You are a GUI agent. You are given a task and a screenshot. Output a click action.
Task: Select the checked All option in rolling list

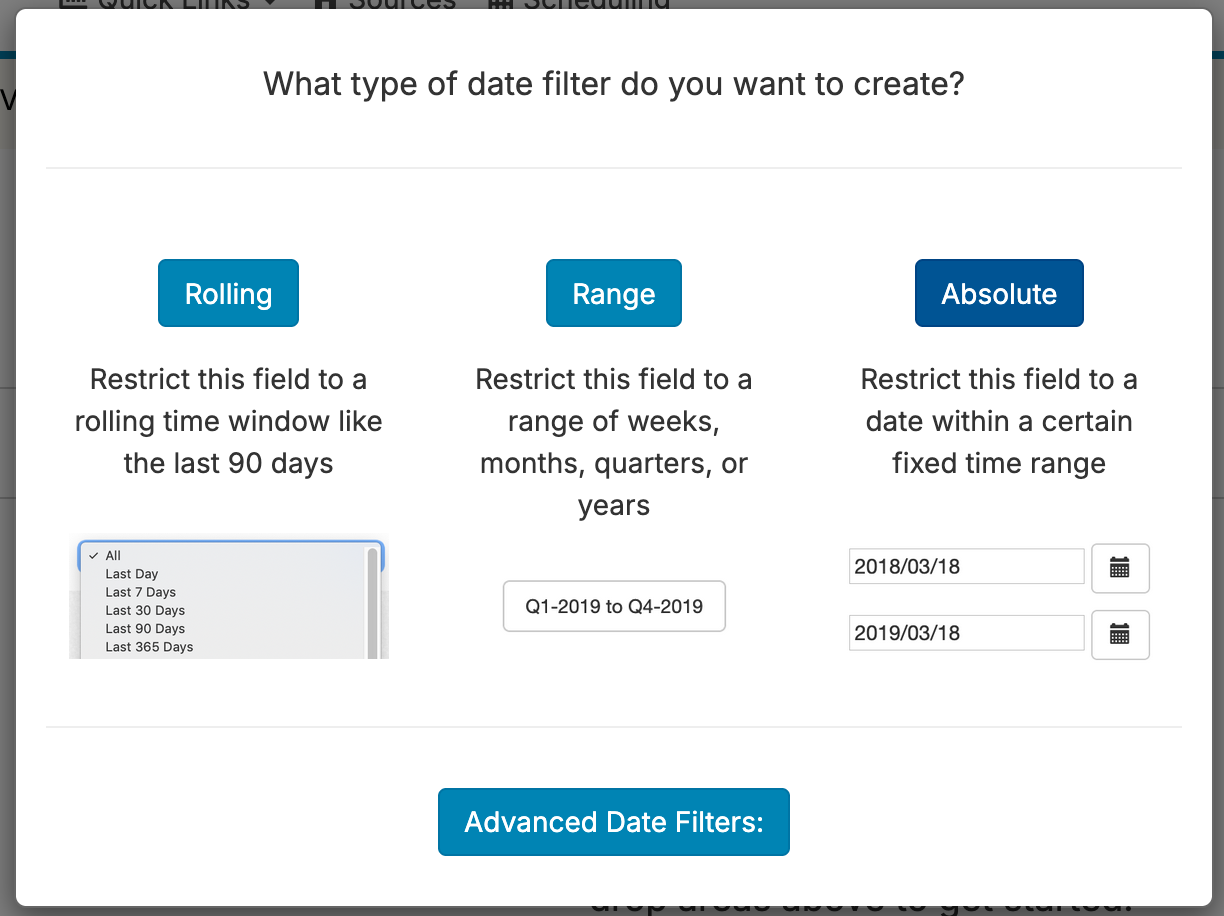tap(114, 556)
